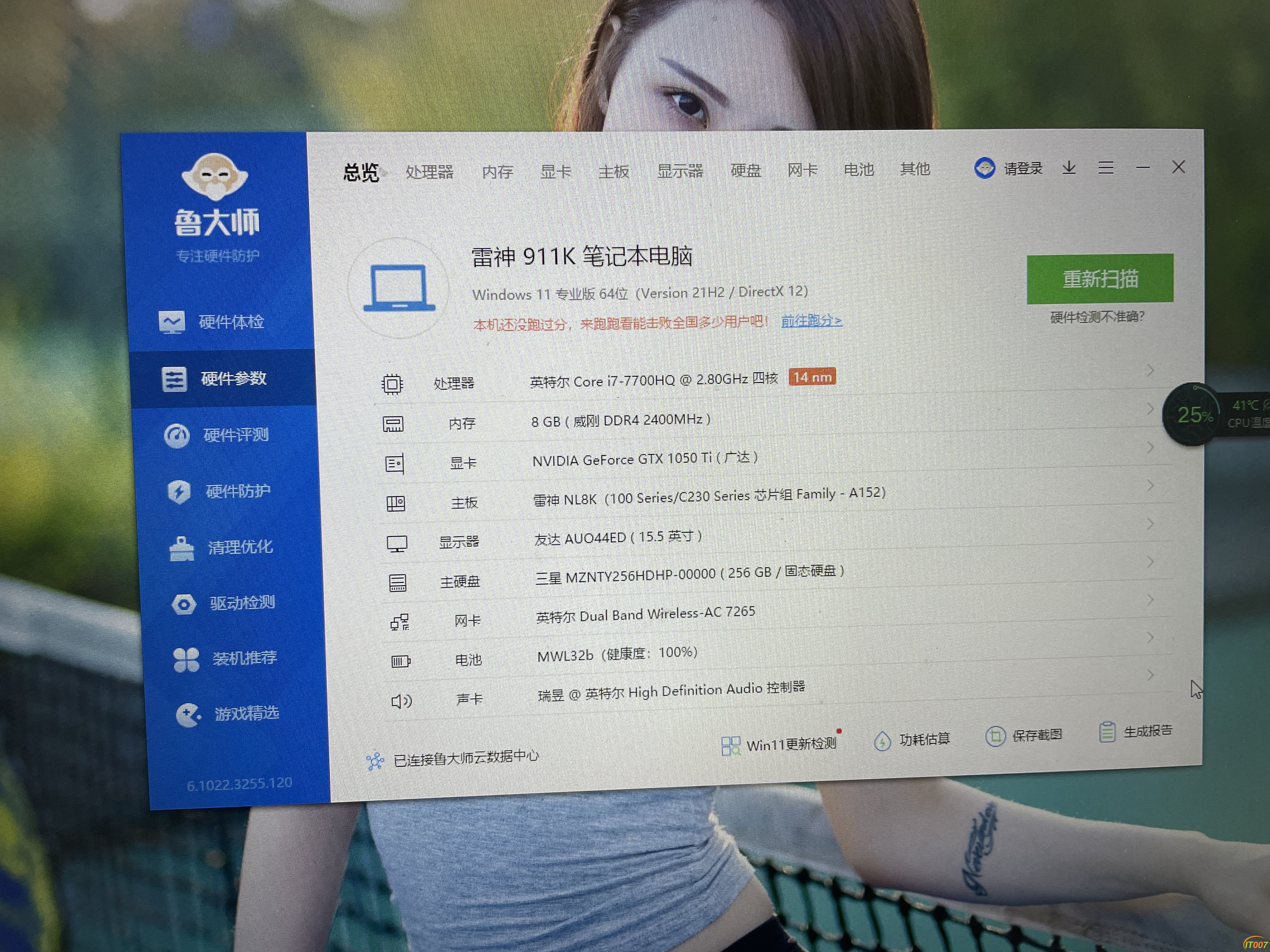This screenshot has width=1270, height=952.
Task: Expand the 处理器 row chevron
Action: (1150, 370)
